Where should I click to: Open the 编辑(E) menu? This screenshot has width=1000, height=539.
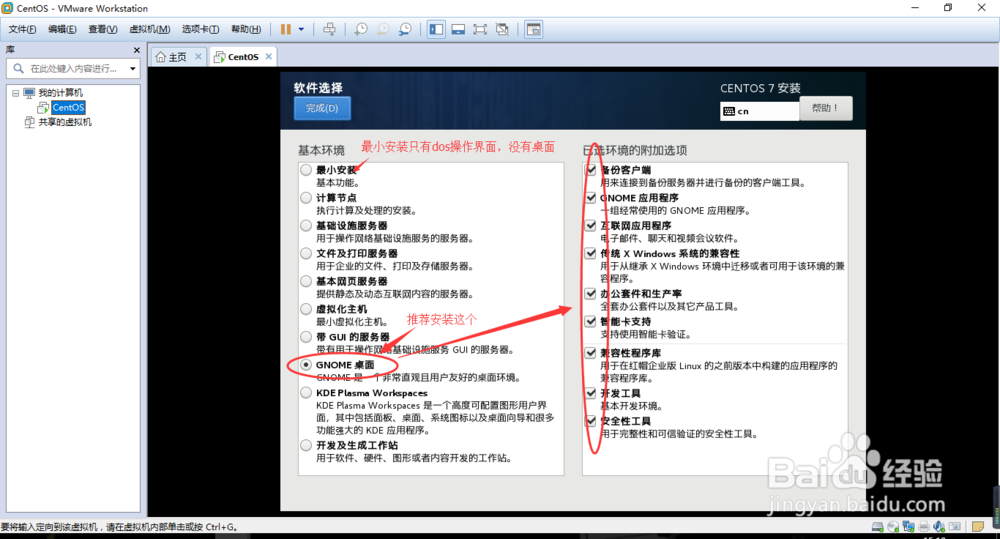[x=62, y=29]
